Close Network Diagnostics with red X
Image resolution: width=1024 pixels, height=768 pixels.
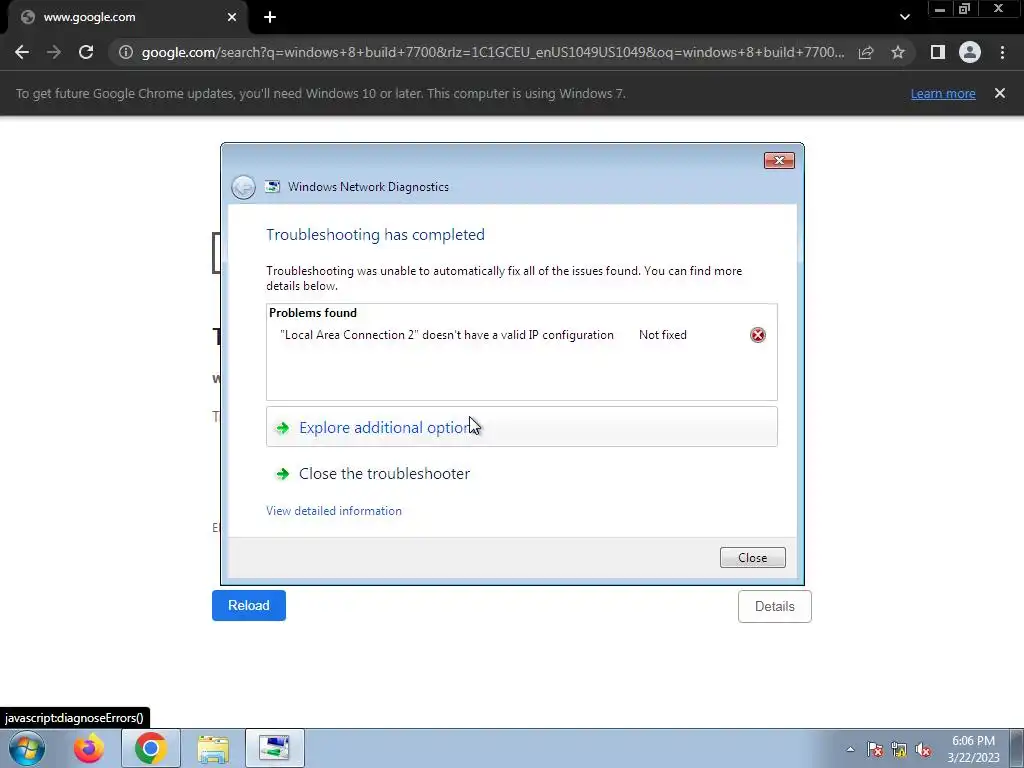click(779, 161)
